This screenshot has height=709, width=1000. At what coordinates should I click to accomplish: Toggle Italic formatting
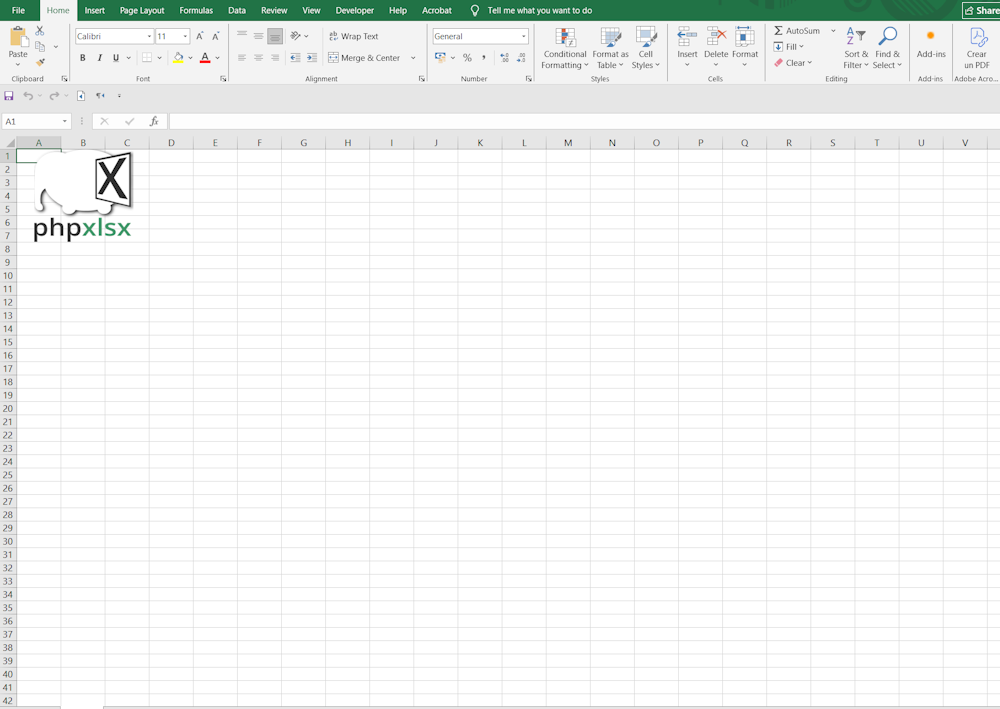coord(99,58)
